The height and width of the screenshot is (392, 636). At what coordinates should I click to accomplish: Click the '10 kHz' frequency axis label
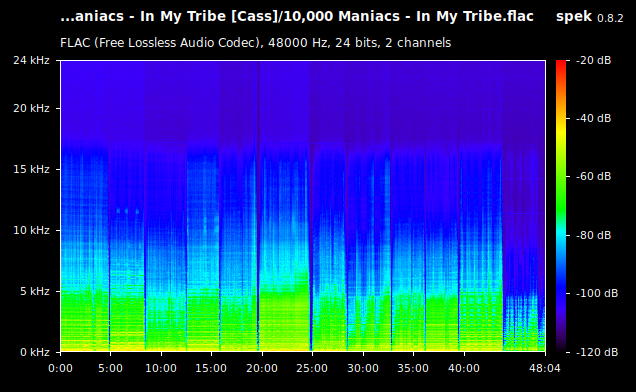tap(31, 230)
